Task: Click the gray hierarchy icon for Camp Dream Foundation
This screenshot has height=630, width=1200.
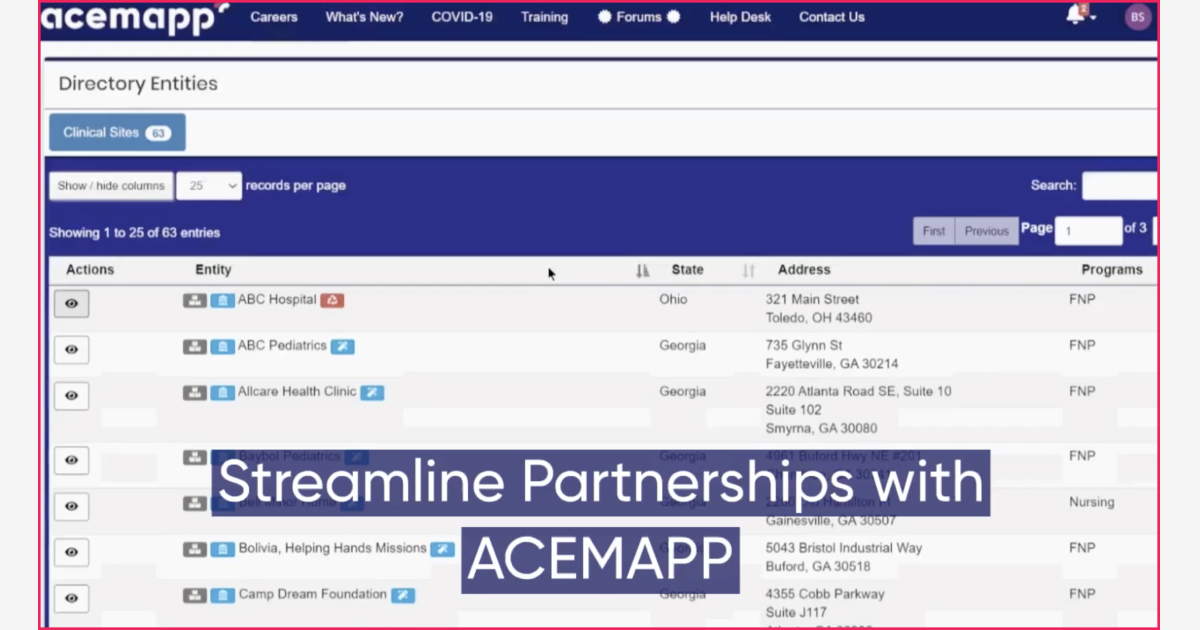Action: [195, 594]
